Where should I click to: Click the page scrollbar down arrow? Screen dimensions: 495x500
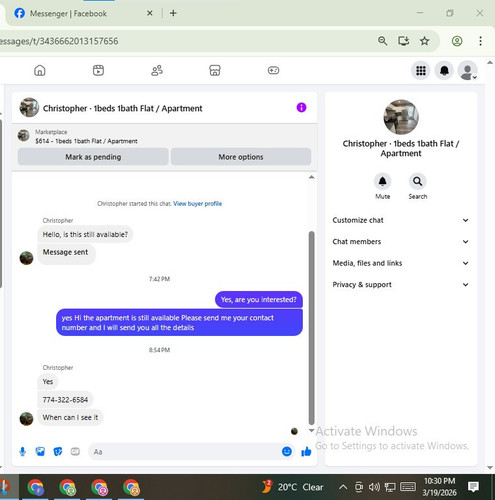click(490, 468)
